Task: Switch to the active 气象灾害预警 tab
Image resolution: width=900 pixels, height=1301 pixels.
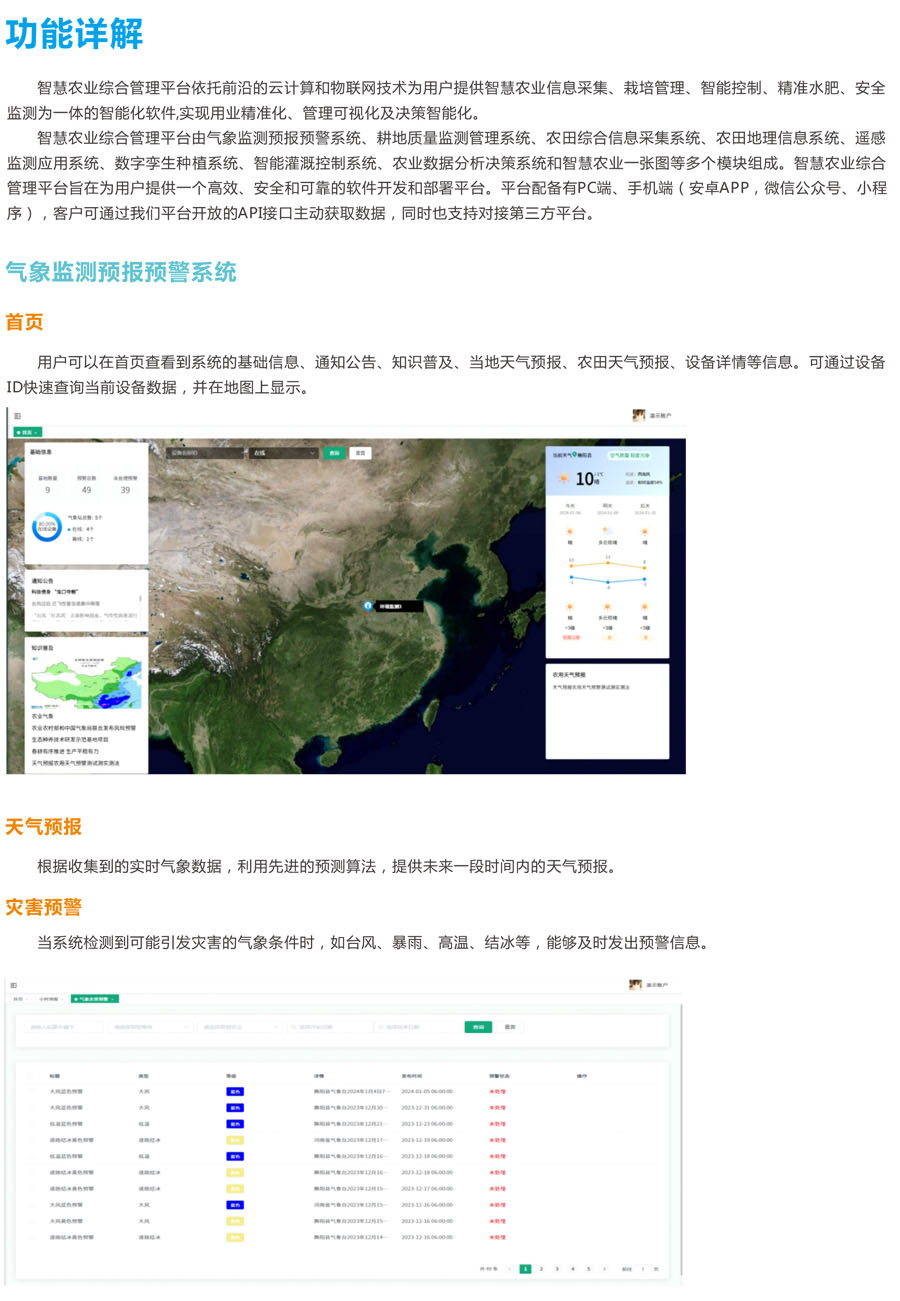Action: point(94,999)
